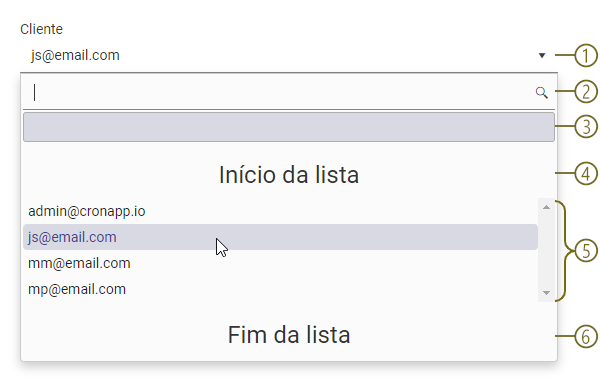This screenshot has height=381, width=600.
Task: Click the circled number 5 marker
Action: pos(586,251)
